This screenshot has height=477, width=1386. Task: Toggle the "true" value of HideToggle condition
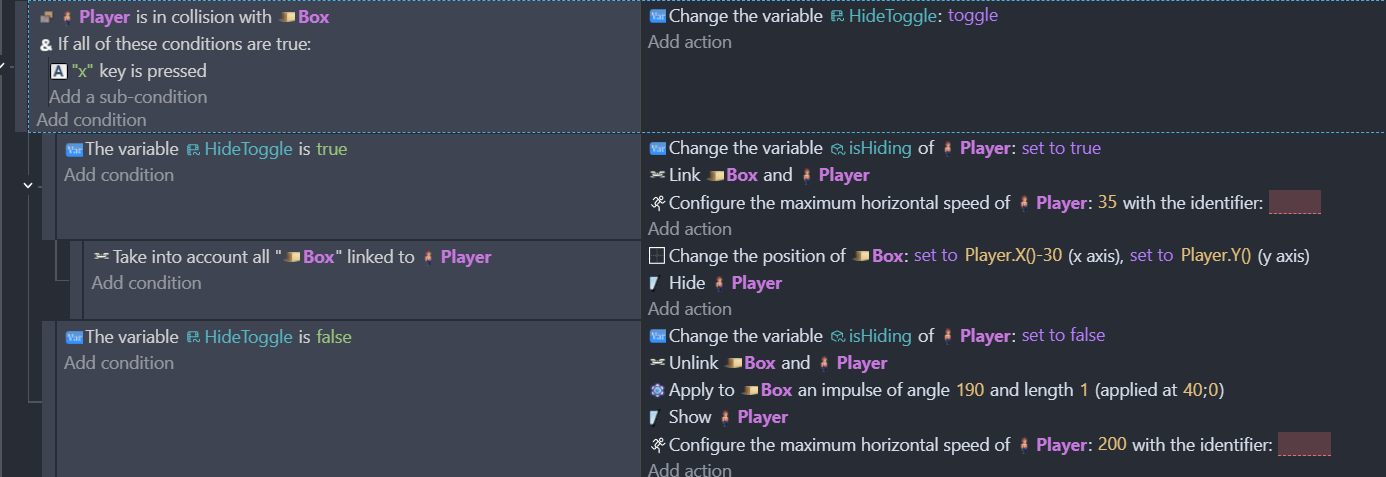pos(331,149)
